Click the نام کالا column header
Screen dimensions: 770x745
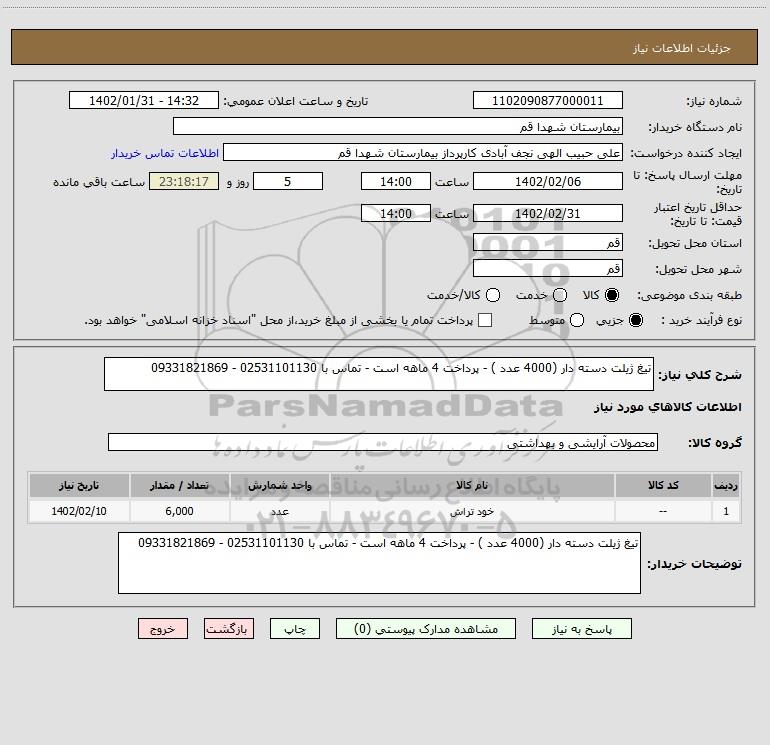472,485
